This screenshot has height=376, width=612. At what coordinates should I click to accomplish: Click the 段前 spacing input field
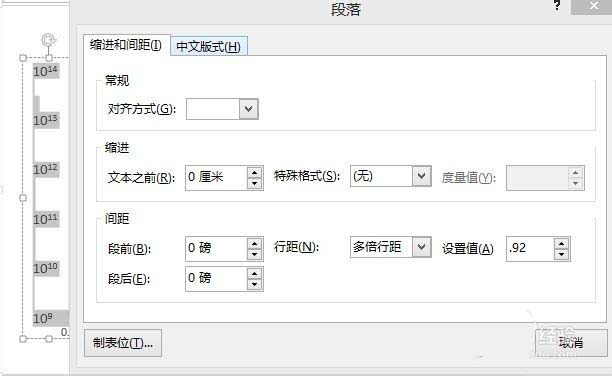click(216, 248)
